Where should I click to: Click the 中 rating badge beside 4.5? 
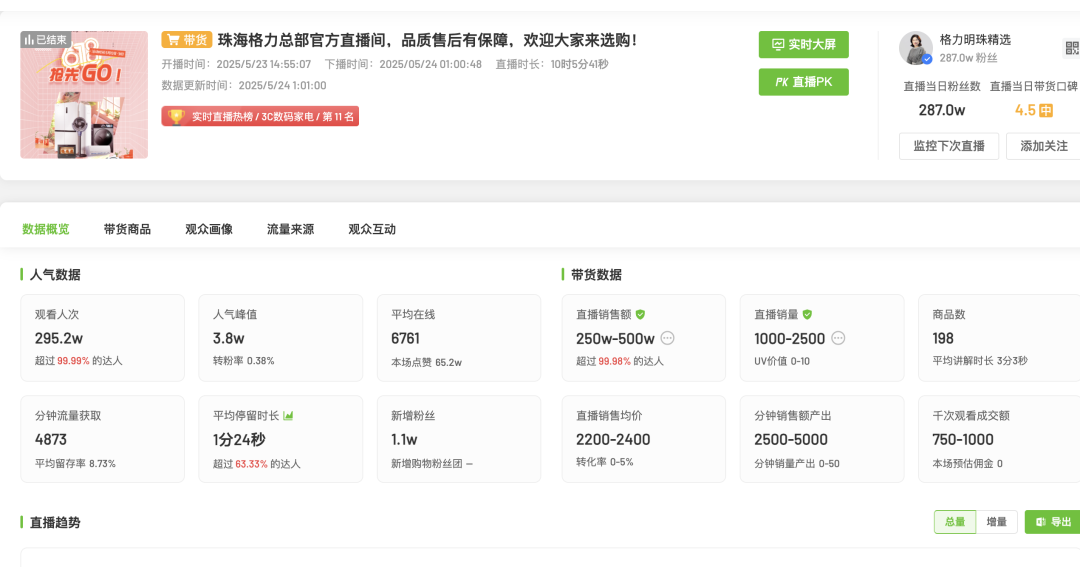pos(1046,111)
